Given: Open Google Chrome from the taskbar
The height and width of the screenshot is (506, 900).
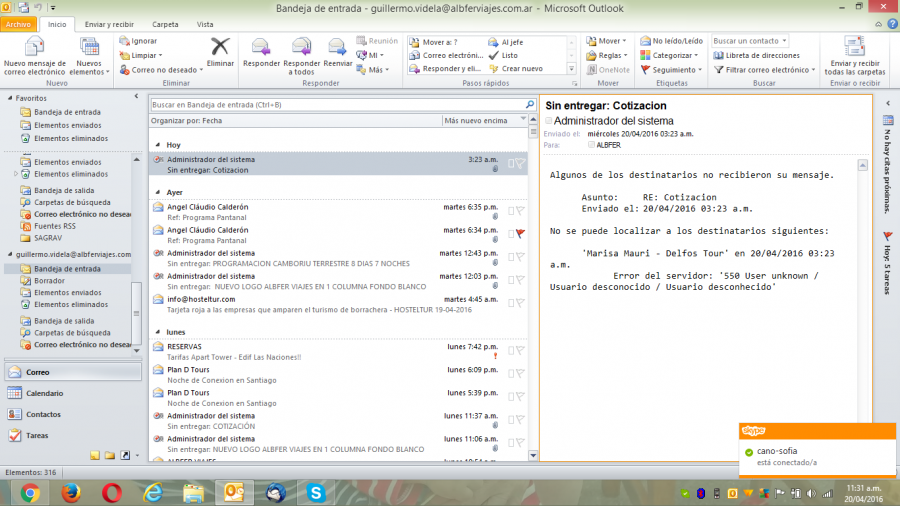Looking at the screenshot, I should [30, 493].
